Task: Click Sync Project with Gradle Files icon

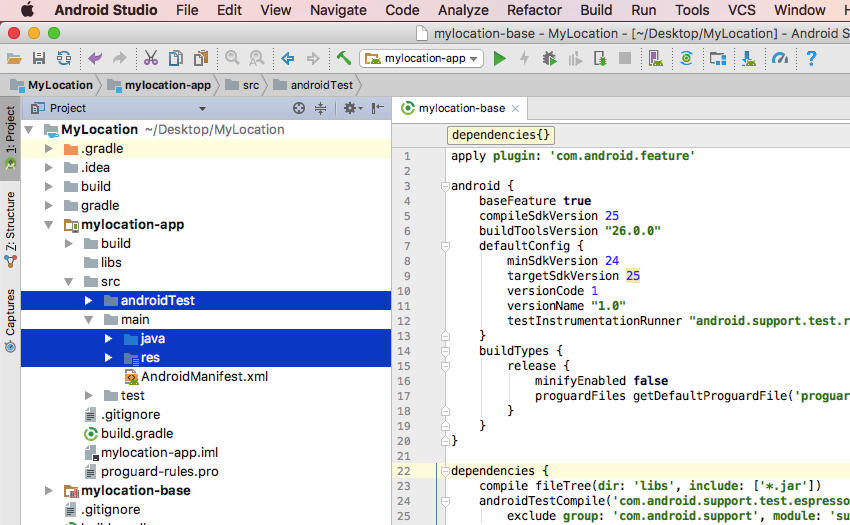Action: 686,58
